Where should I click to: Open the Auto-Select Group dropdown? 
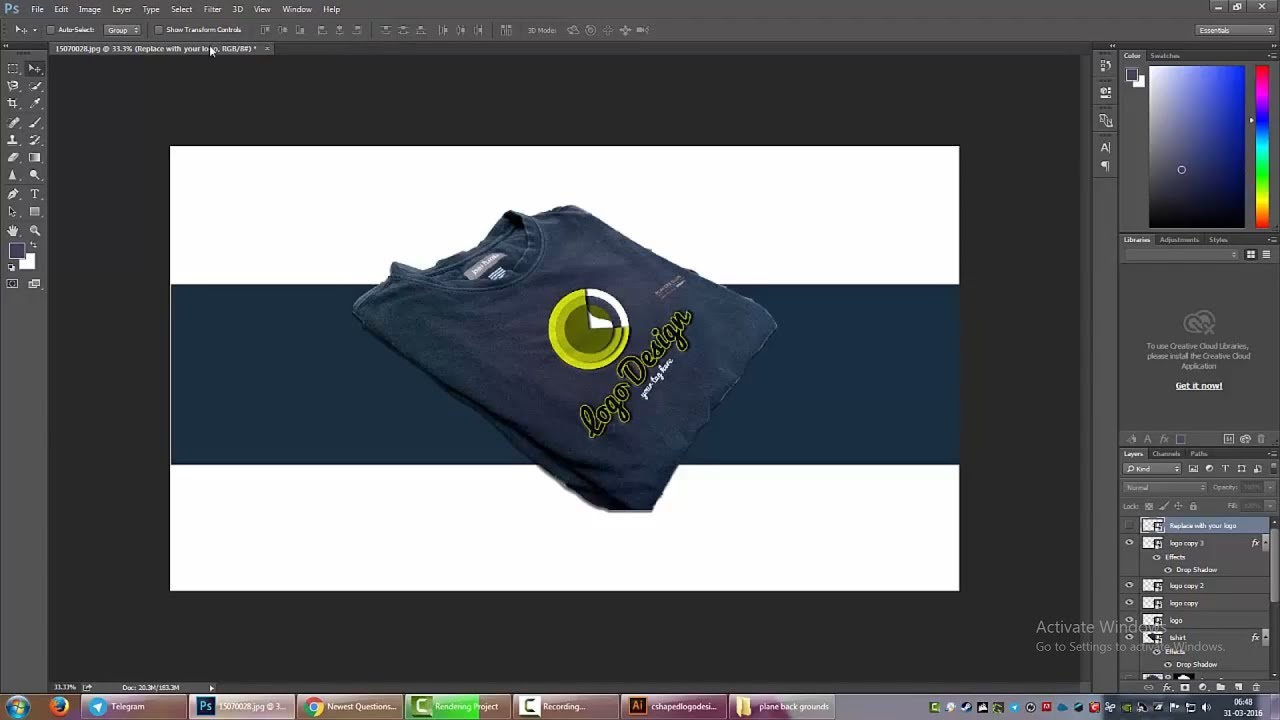click(122, 30)
